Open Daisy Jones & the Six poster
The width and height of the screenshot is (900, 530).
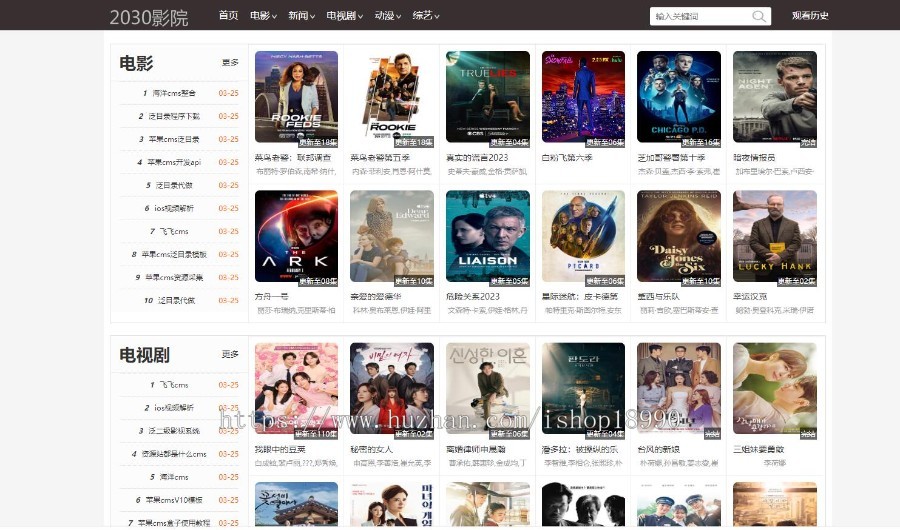[x=679, y=238]
